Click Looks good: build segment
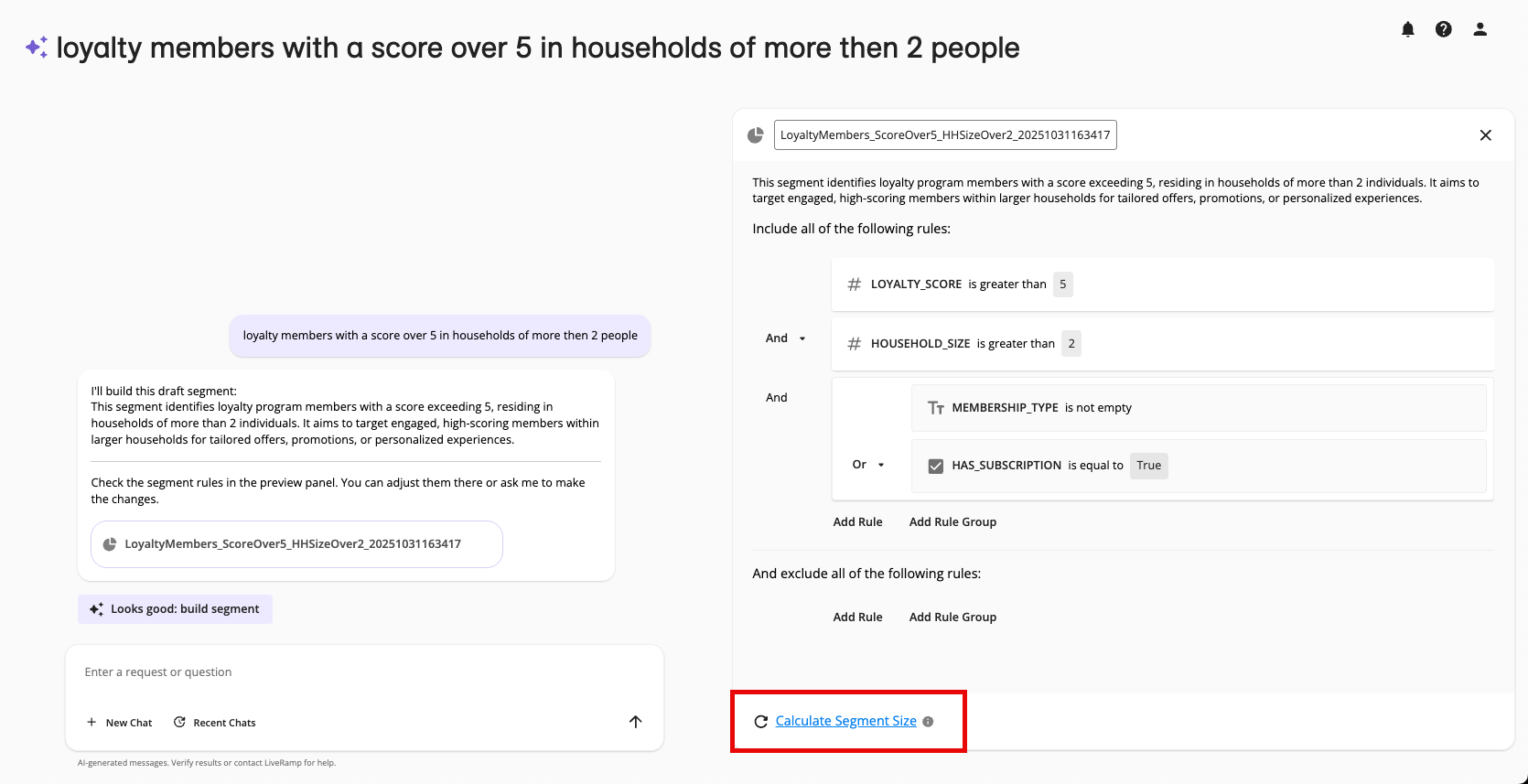Viewport: 1528px width, 784px height. coord(175,609)
